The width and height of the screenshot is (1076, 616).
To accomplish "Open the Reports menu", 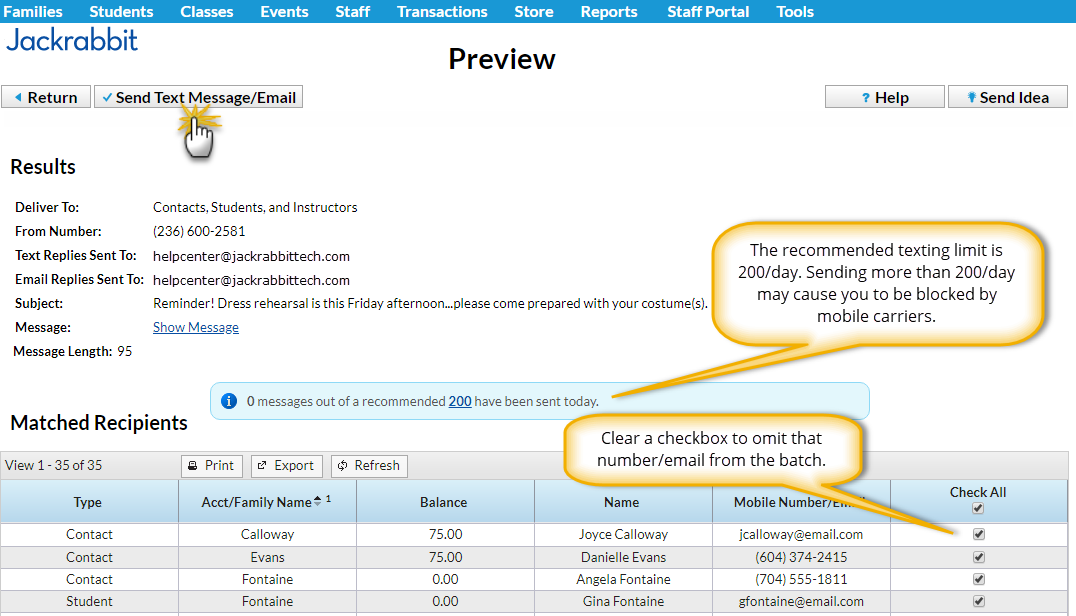I will pyautogui.click(x=609, y=12).
